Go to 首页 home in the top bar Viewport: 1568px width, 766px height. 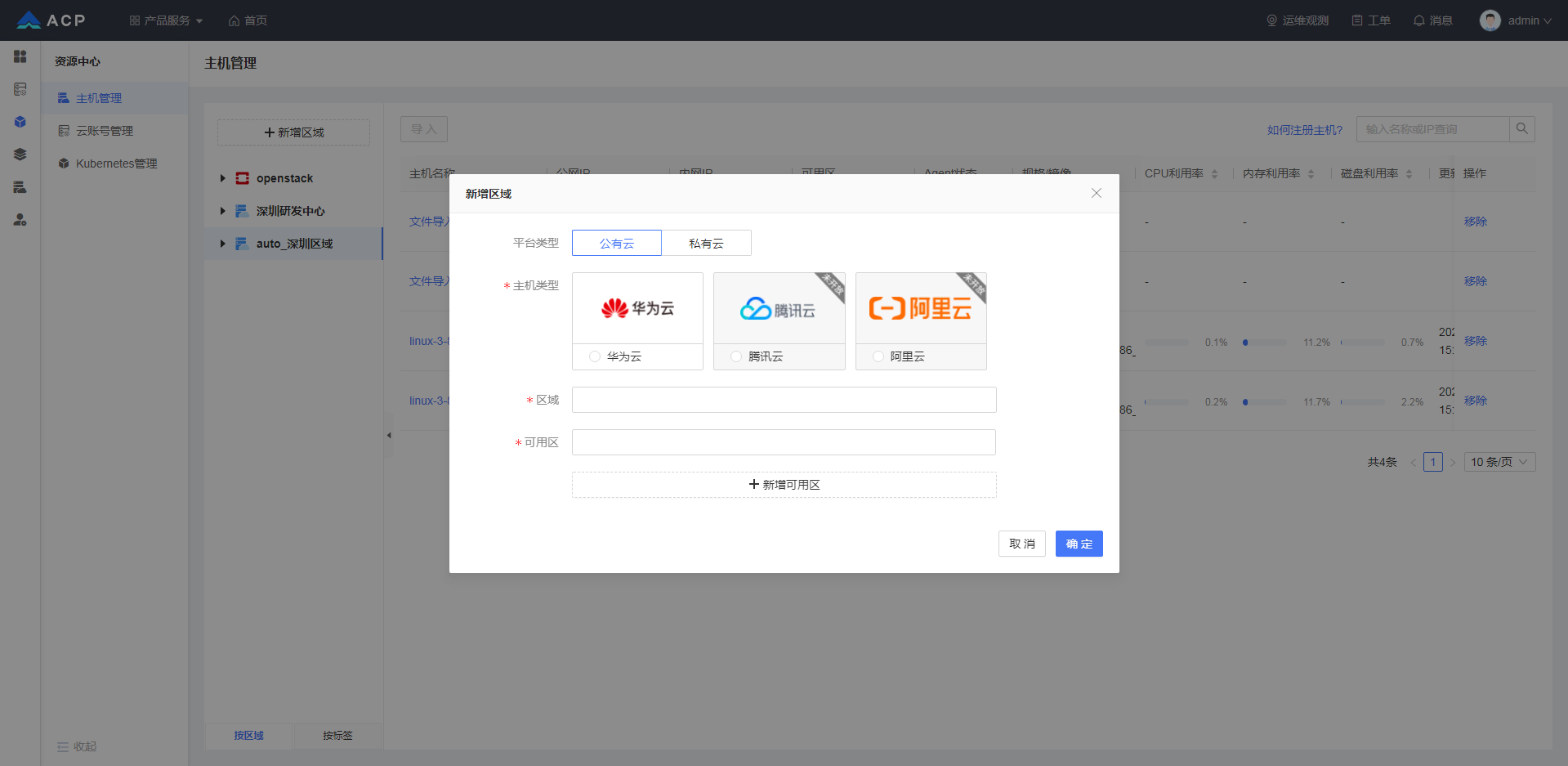(248, 20)
